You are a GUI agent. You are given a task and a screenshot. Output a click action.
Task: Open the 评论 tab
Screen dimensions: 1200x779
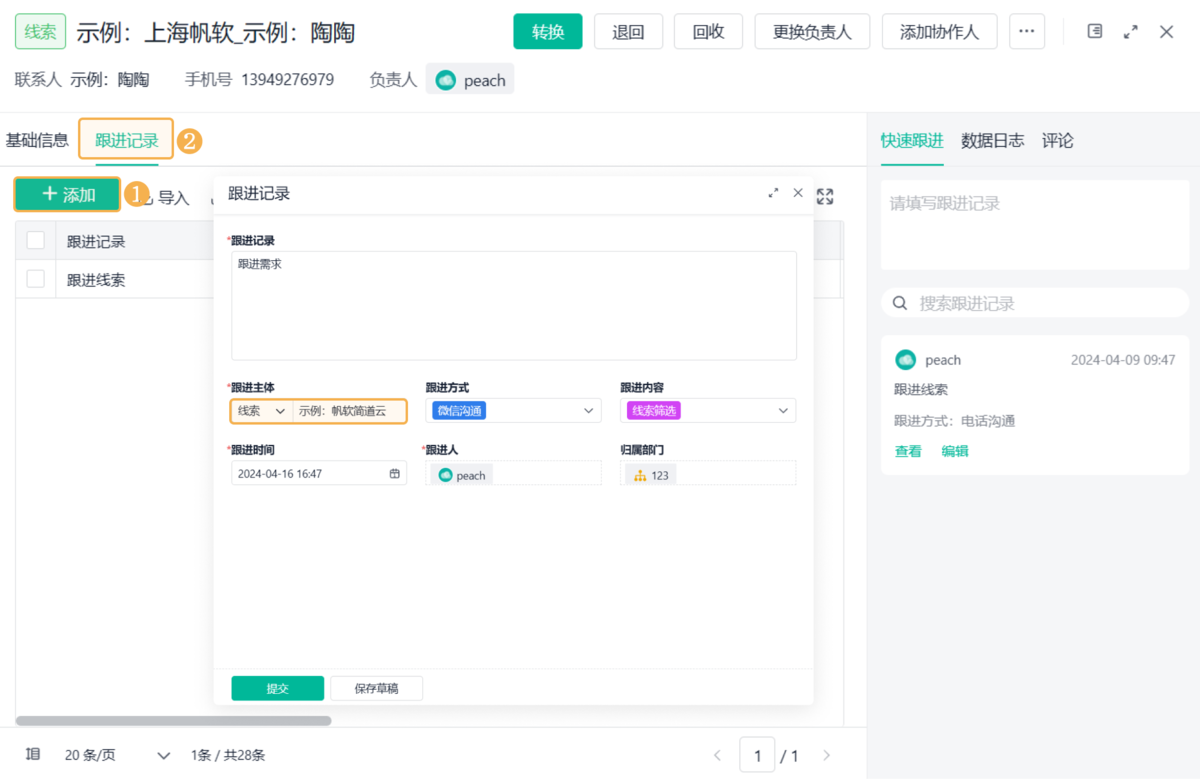(1058, 141)
